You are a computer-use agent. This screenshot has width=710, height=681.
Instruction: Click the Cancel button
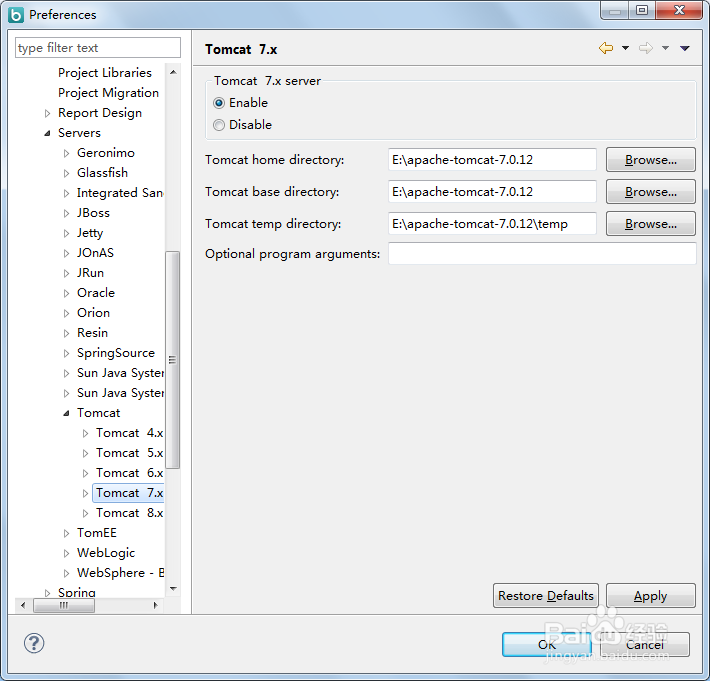click(x=645, y=644)
